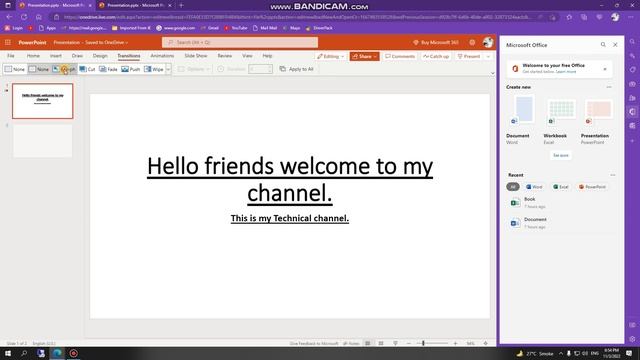Close the Microsoft Office sidebar panel

[615, 44]
